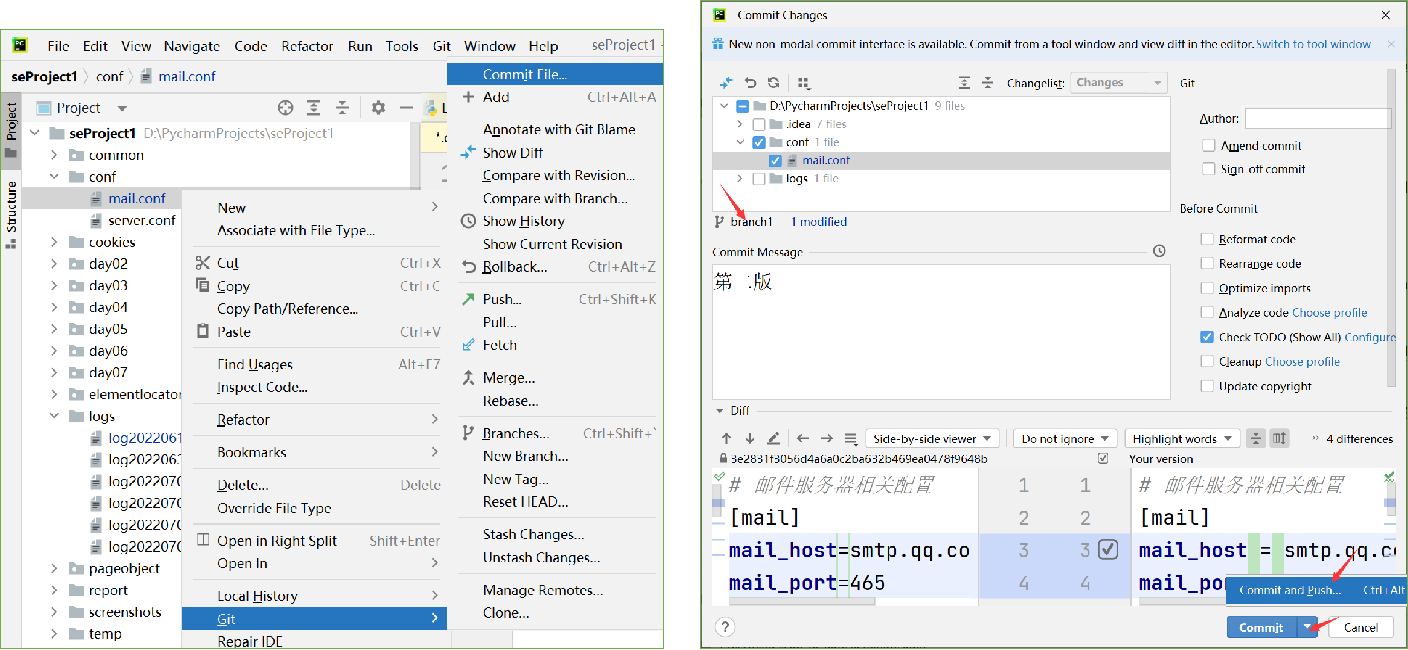1408x650 pixels.
Task: Check the .idea folder checkbox
Action: click(x=759, y=125)
